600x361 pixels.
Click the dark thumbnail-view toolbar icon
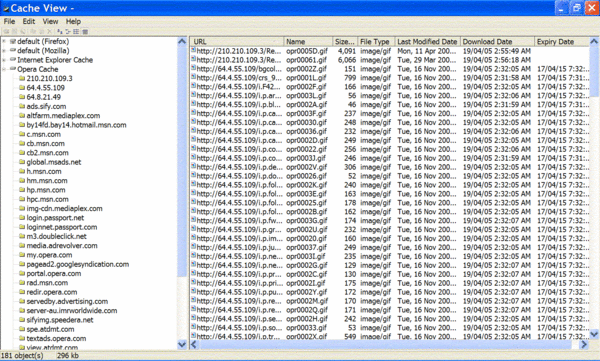click(x=85, y=32)
